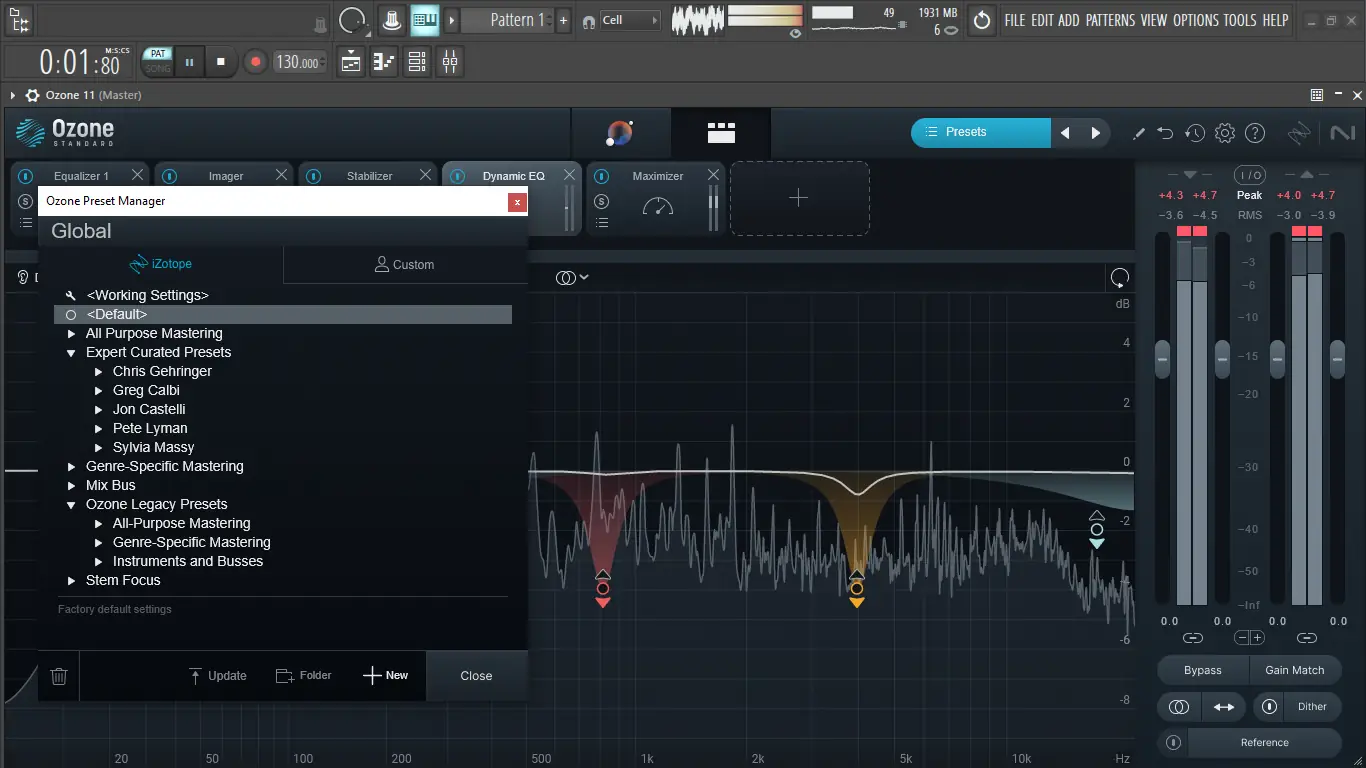The height and width of the screenshot is (768, 1366).
Task: Add a new module using plus placeholder
Action: click(x=799, y=198)
